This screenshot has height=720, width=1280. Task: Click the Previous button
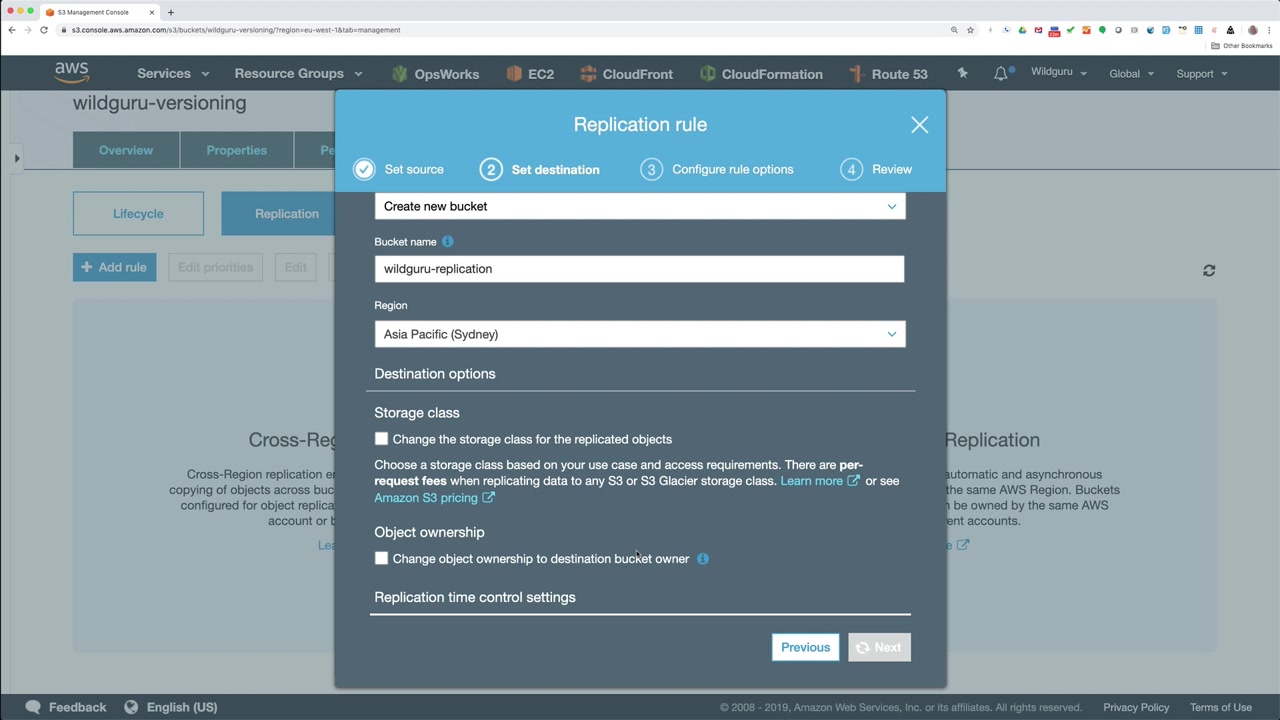[805, 647]
